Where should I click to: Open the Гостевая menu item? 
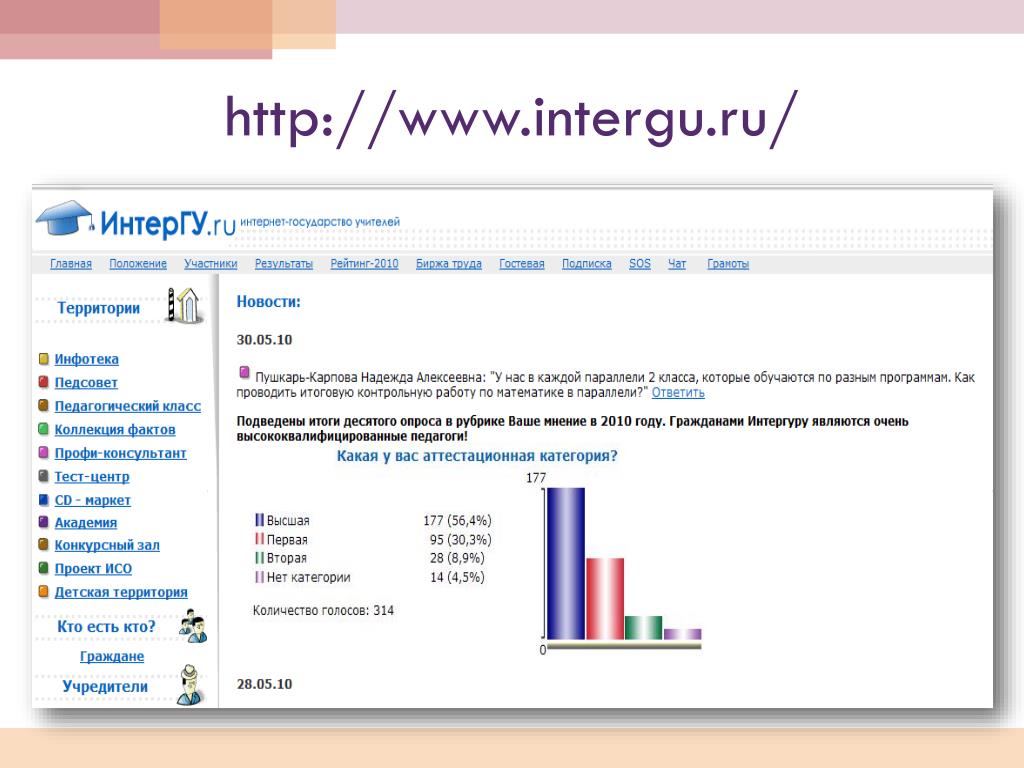(x=522, y=264)
